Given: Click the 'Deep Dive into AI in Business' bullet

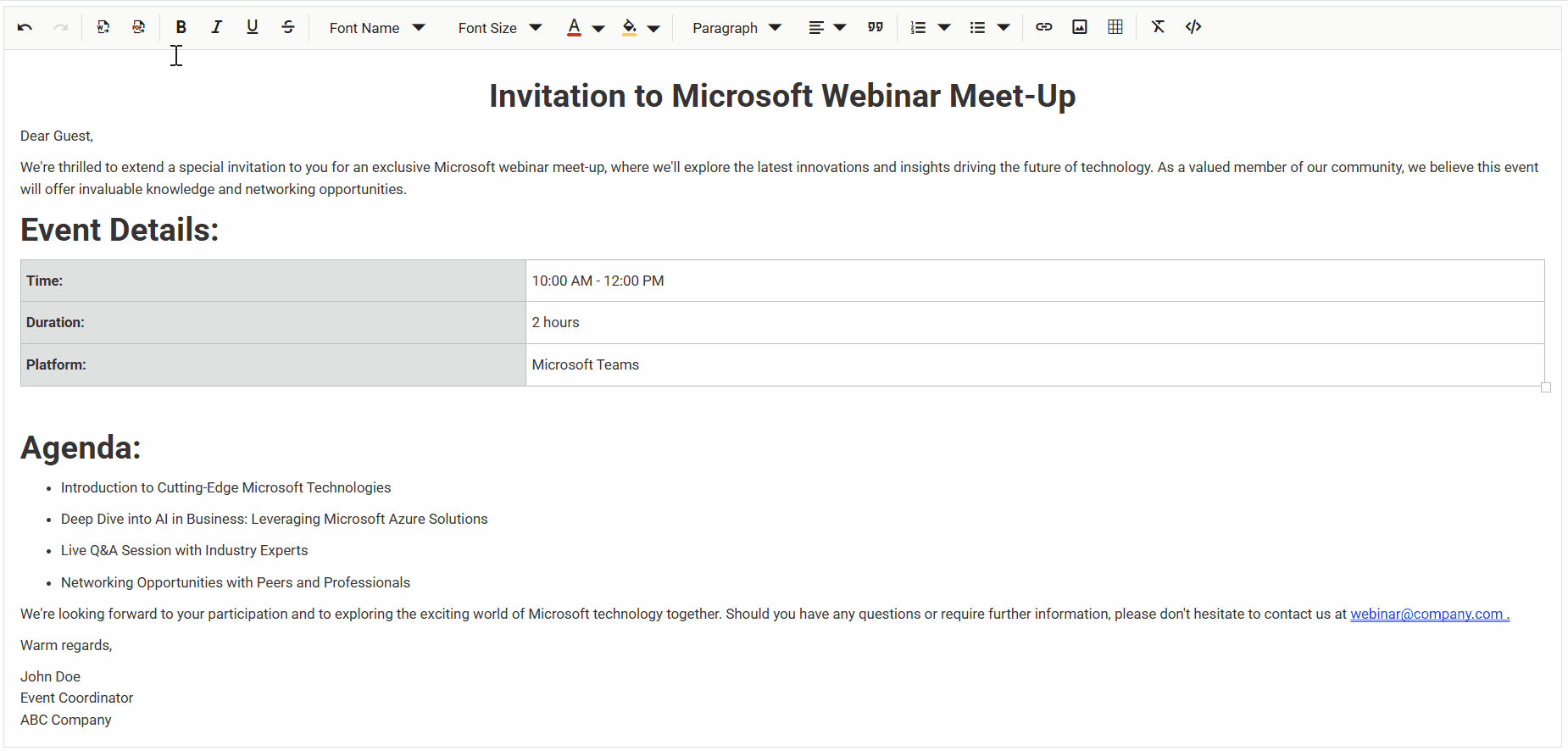Looking at the screenshot, I should [x=274, y=519].
